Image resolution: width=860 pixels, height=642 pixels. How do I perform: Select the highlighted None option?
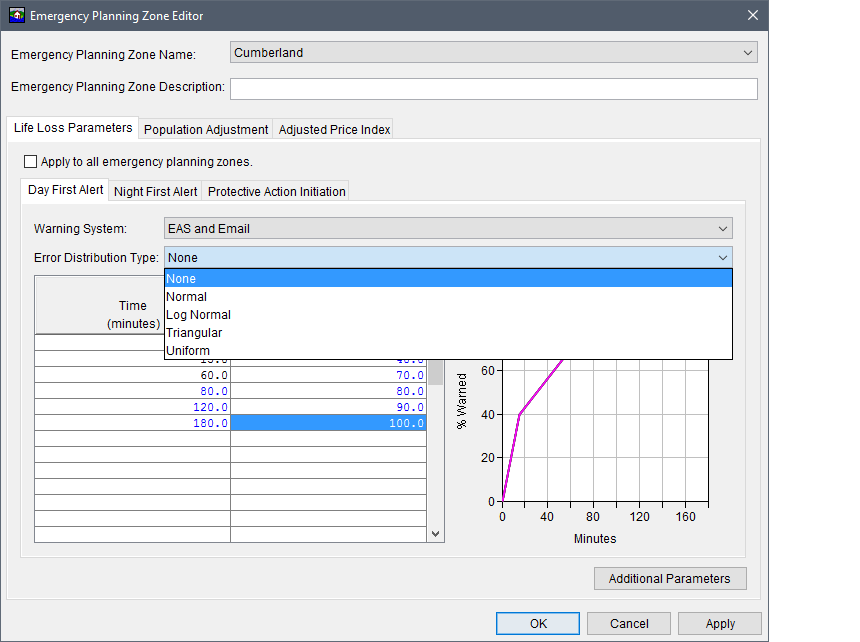coord(182,279)
